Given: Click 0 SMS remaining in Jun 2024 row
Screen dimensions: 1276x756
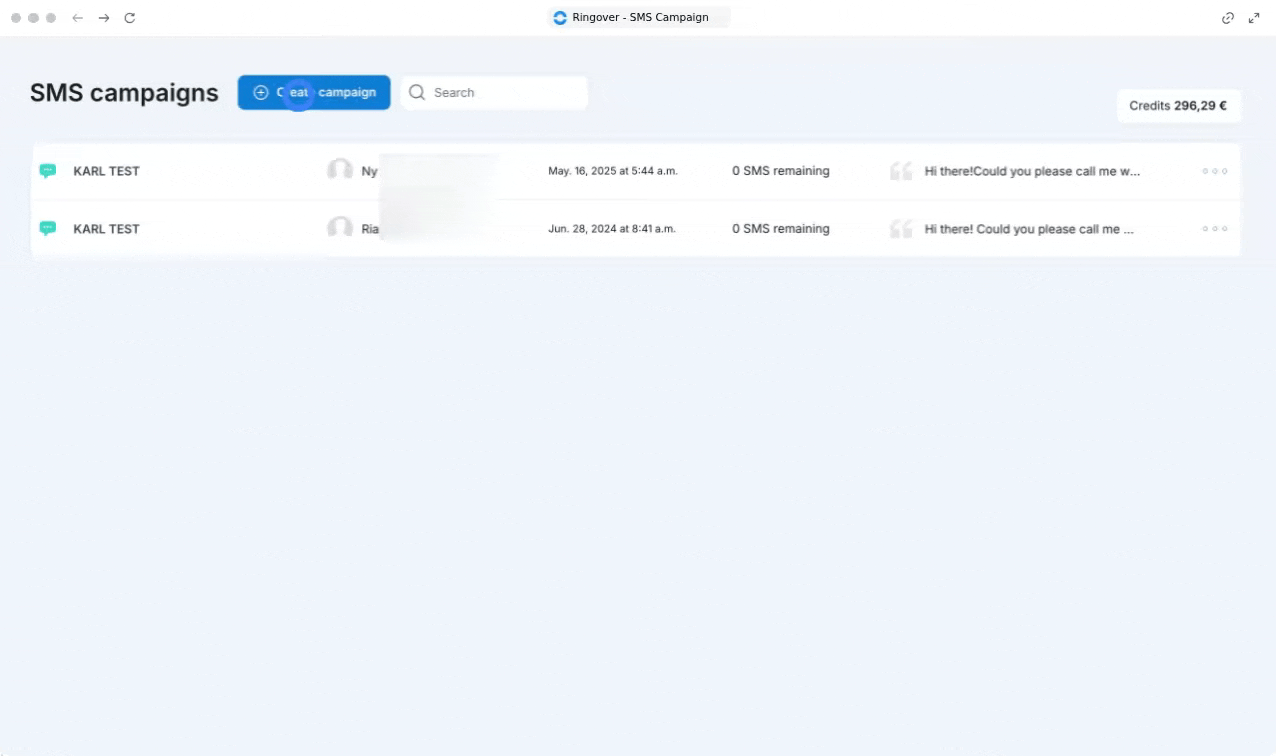Looking at the screenshot, I should click(781, 229).
